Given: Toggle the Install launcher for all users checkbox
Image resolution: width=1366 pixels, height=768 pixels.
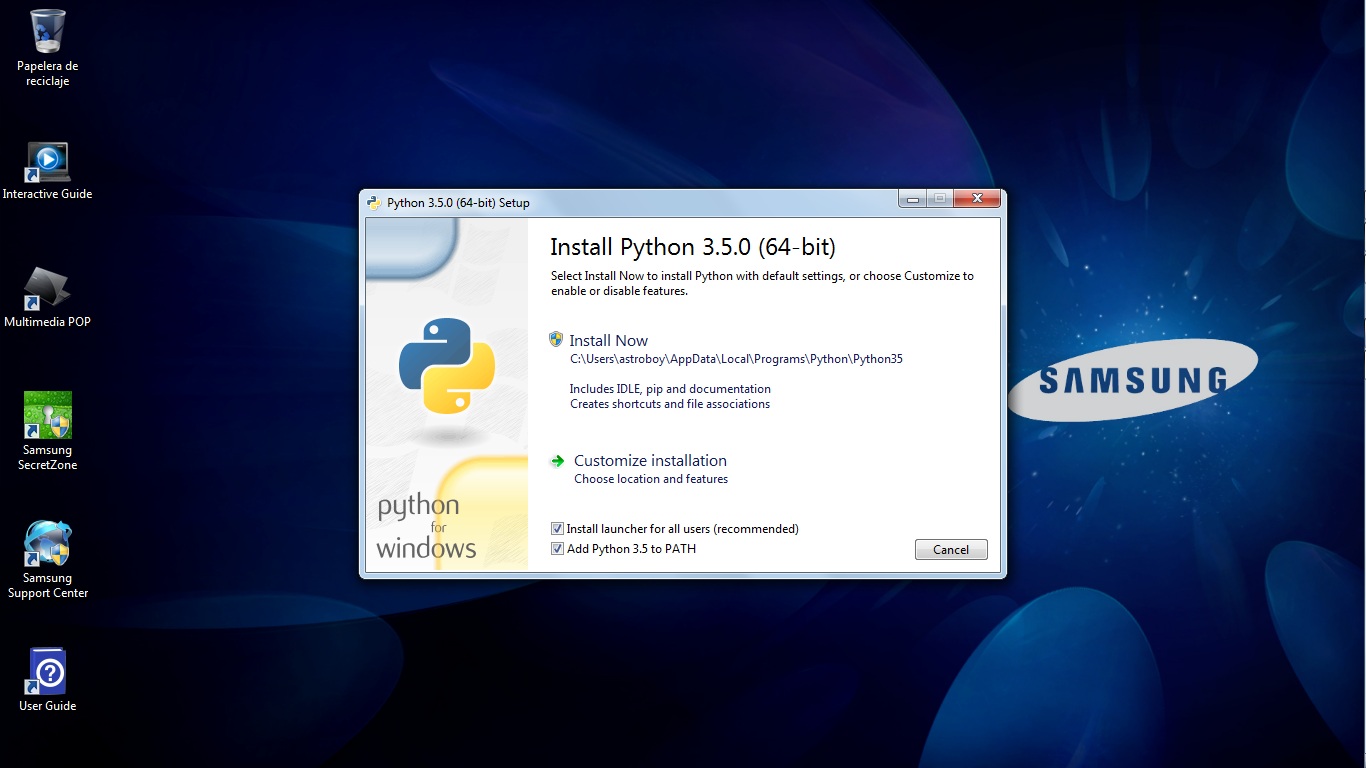Looking at the screenshot, I should pyautogui.click(x=557, y=528).
